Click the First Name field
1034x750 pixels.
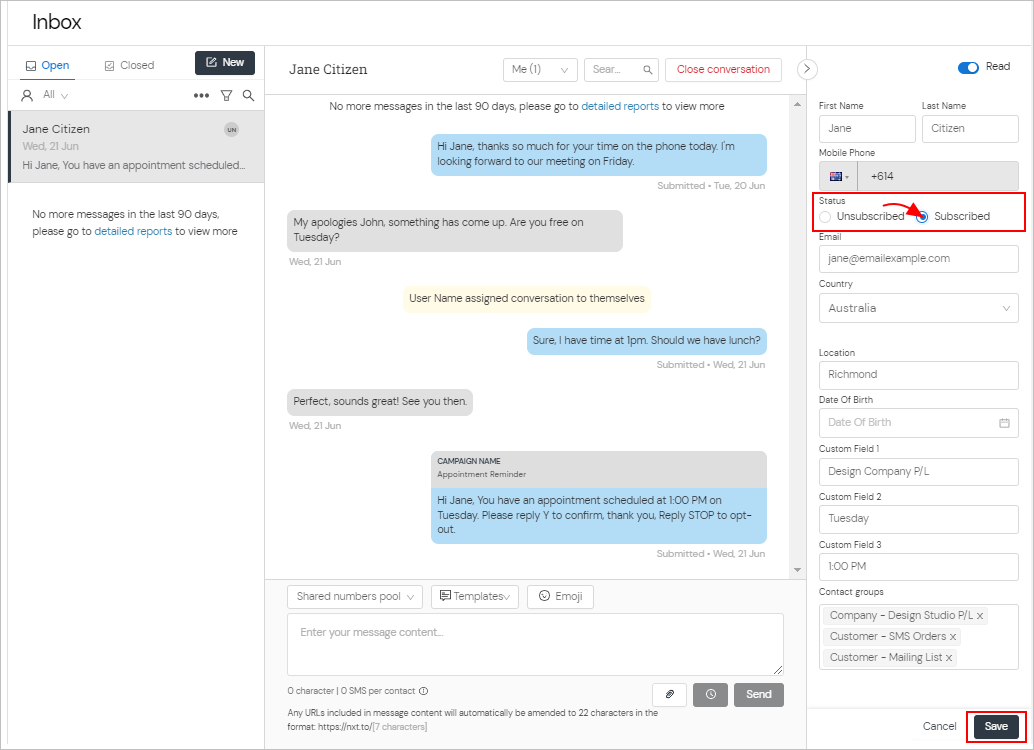tap(867, 129)
